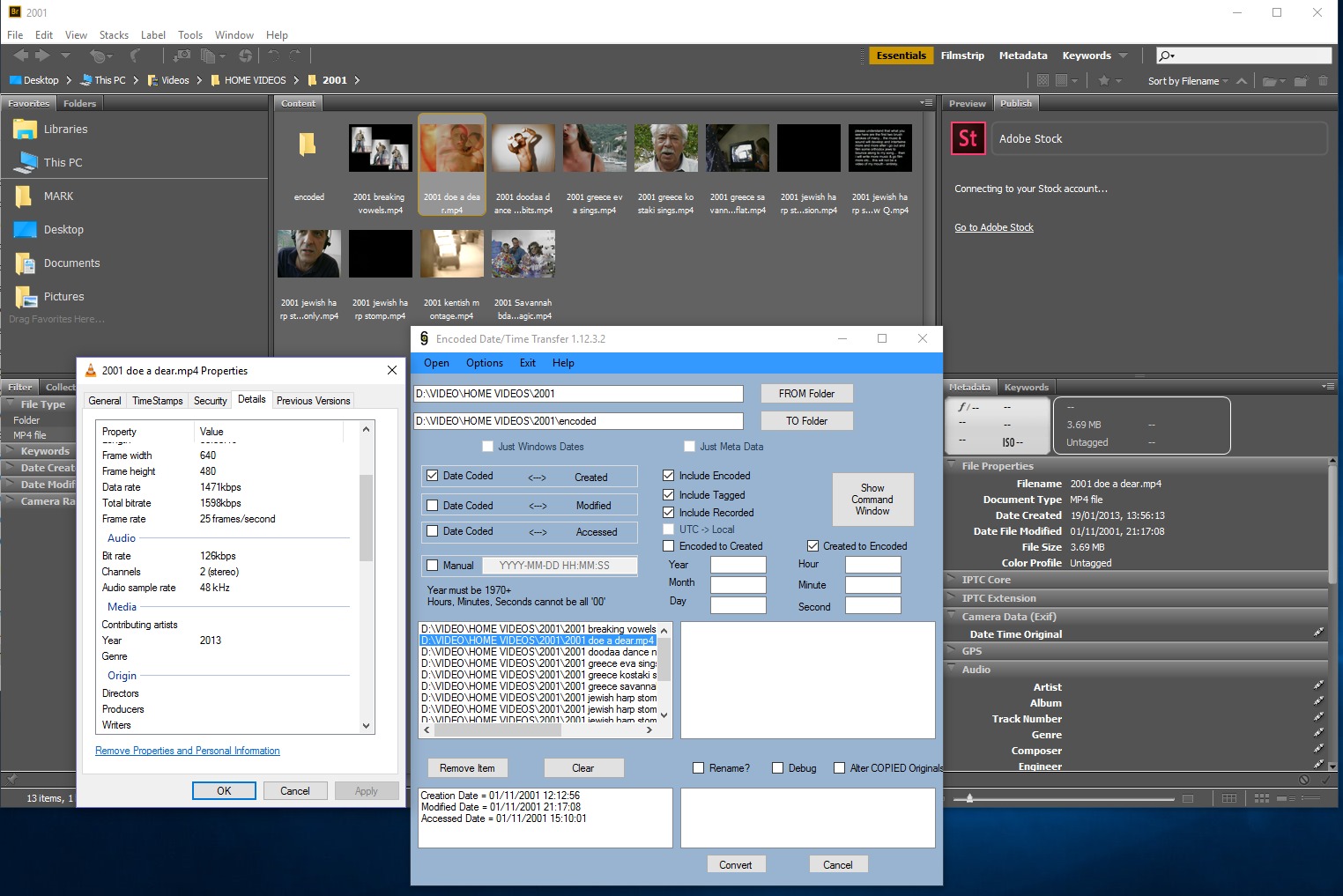Open the Options menu in Date/Time Transfer

coord(484,363)
